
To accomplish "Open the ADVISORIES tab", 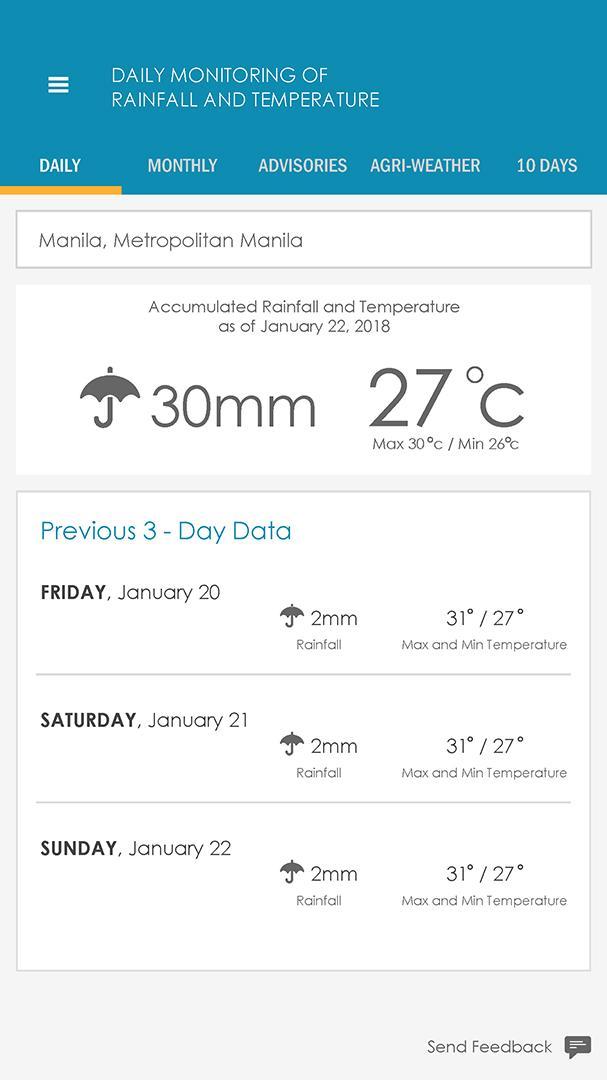I will [302, 165].
